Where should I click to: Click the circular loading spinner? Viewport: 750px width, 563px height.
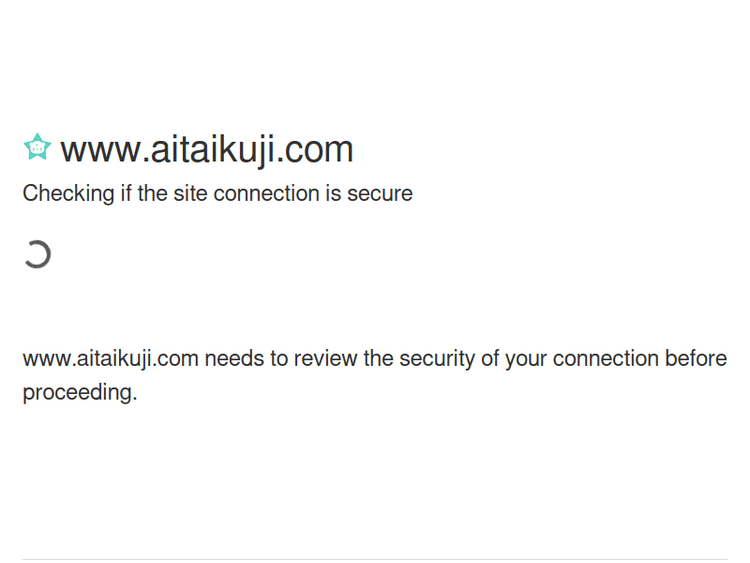click(x=37, y=255)
